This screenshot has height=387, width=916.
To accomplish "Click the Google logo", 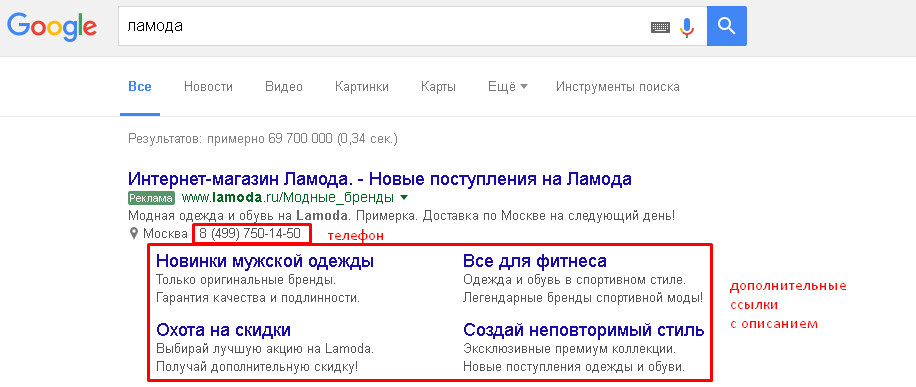I will 52,27.
